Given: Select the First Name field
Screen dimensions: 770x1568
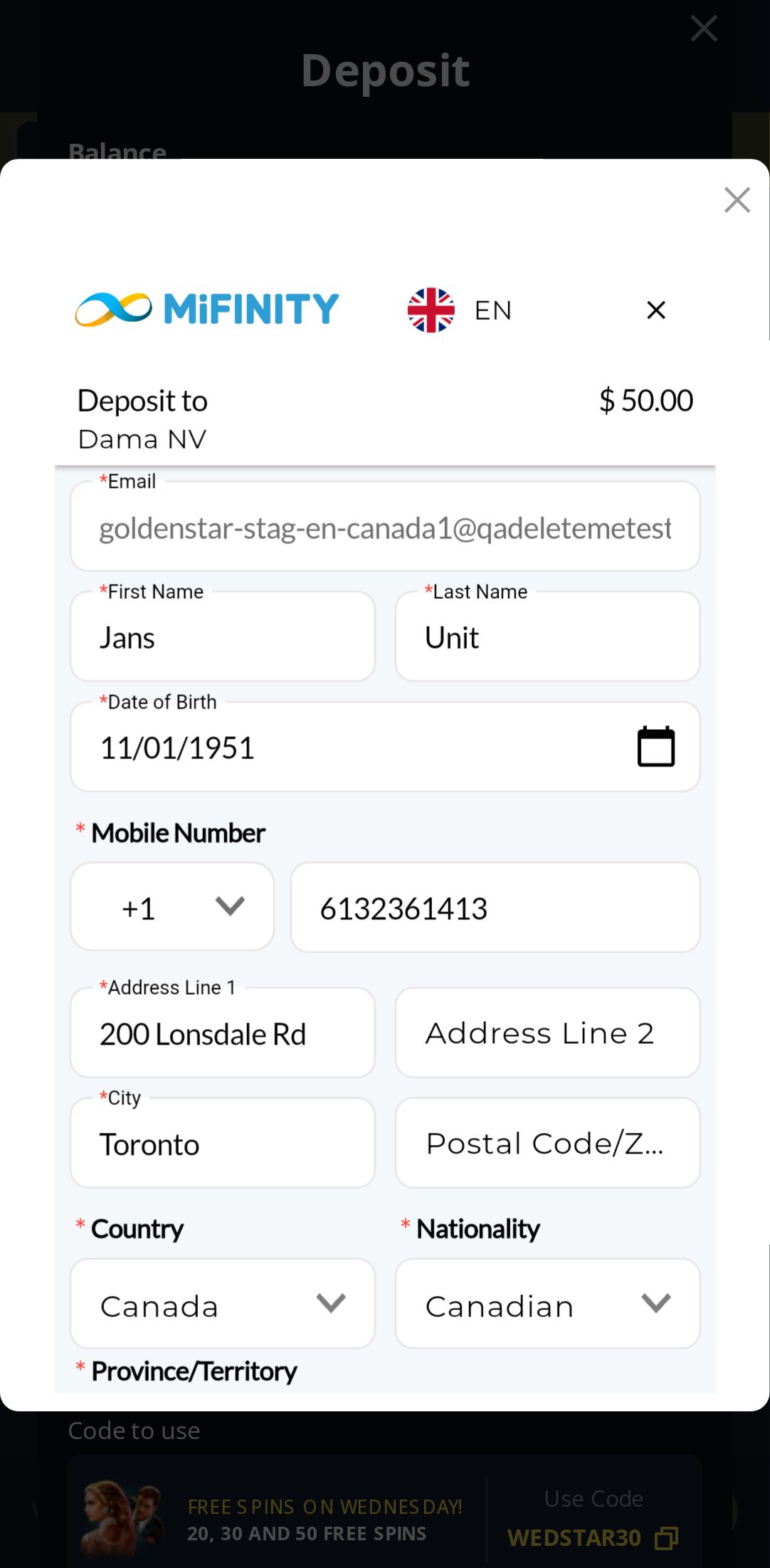Looking at the screenshot, I should pyautogui.click(x=222, y=638).
